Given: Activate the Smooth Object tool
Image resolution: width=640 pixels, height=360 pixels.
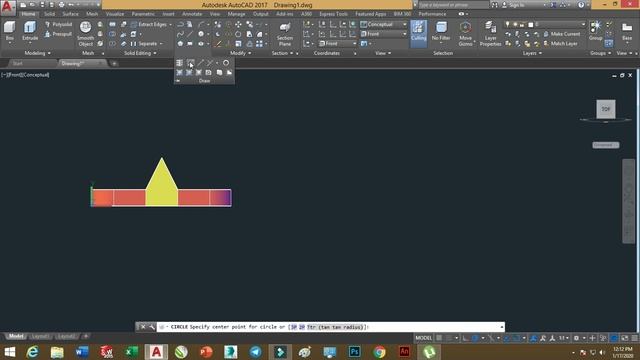Looking at the screenshot, I should coord(85,34).
